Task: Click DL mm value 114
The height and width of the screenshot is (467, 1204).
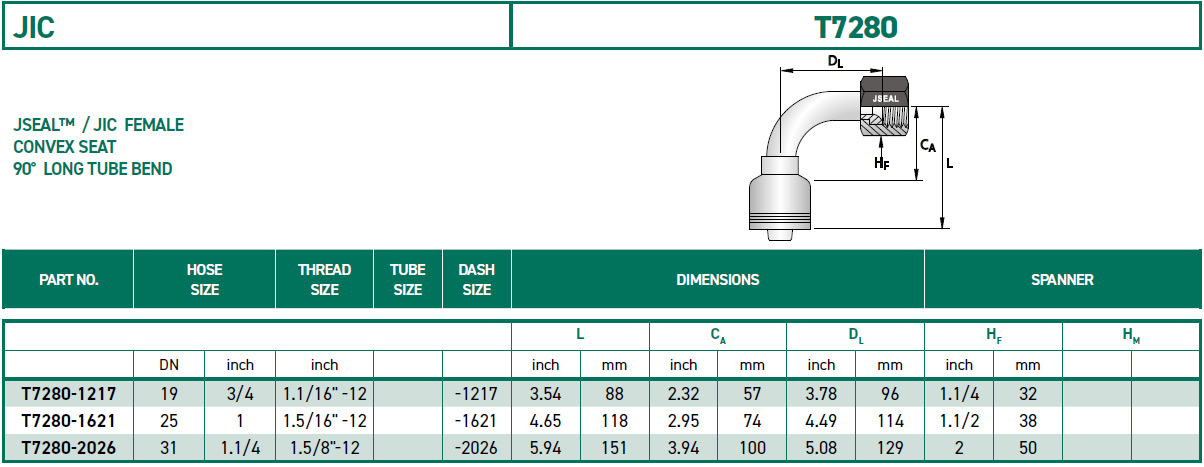Action: click(x=890, y=421)
